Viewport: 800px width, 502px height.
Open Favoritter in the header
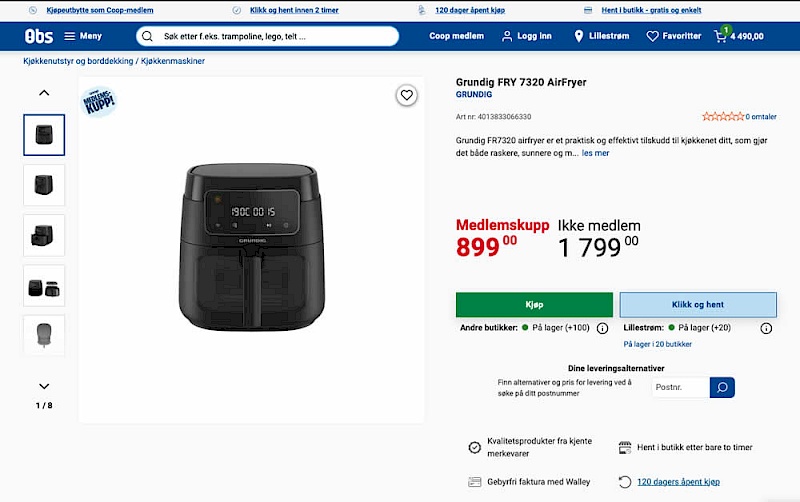[x=673, y=36]
